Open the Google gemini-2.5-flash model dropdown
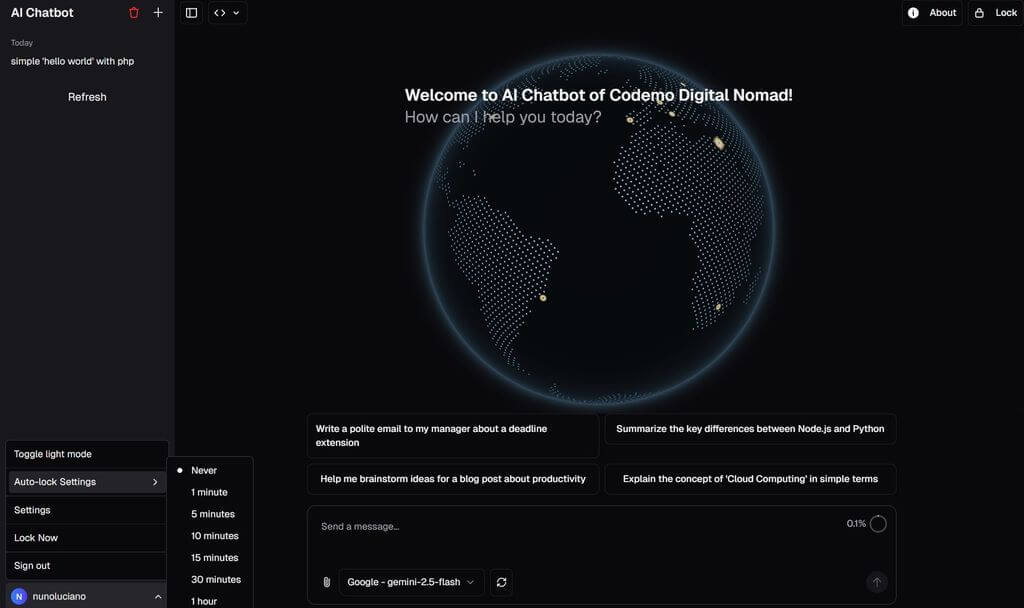1024x608 pixels. click(x=411, y=582)
